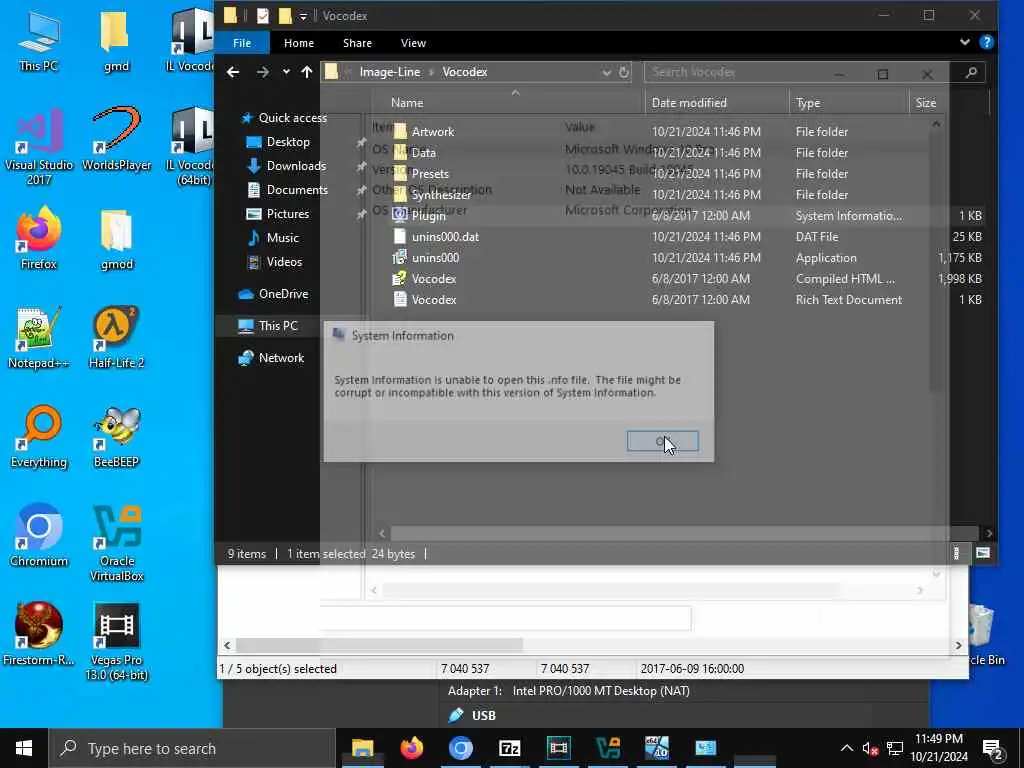
Task: Open Vegas Pro 13.0 desktop shortcut
Action: click(116, 641)
